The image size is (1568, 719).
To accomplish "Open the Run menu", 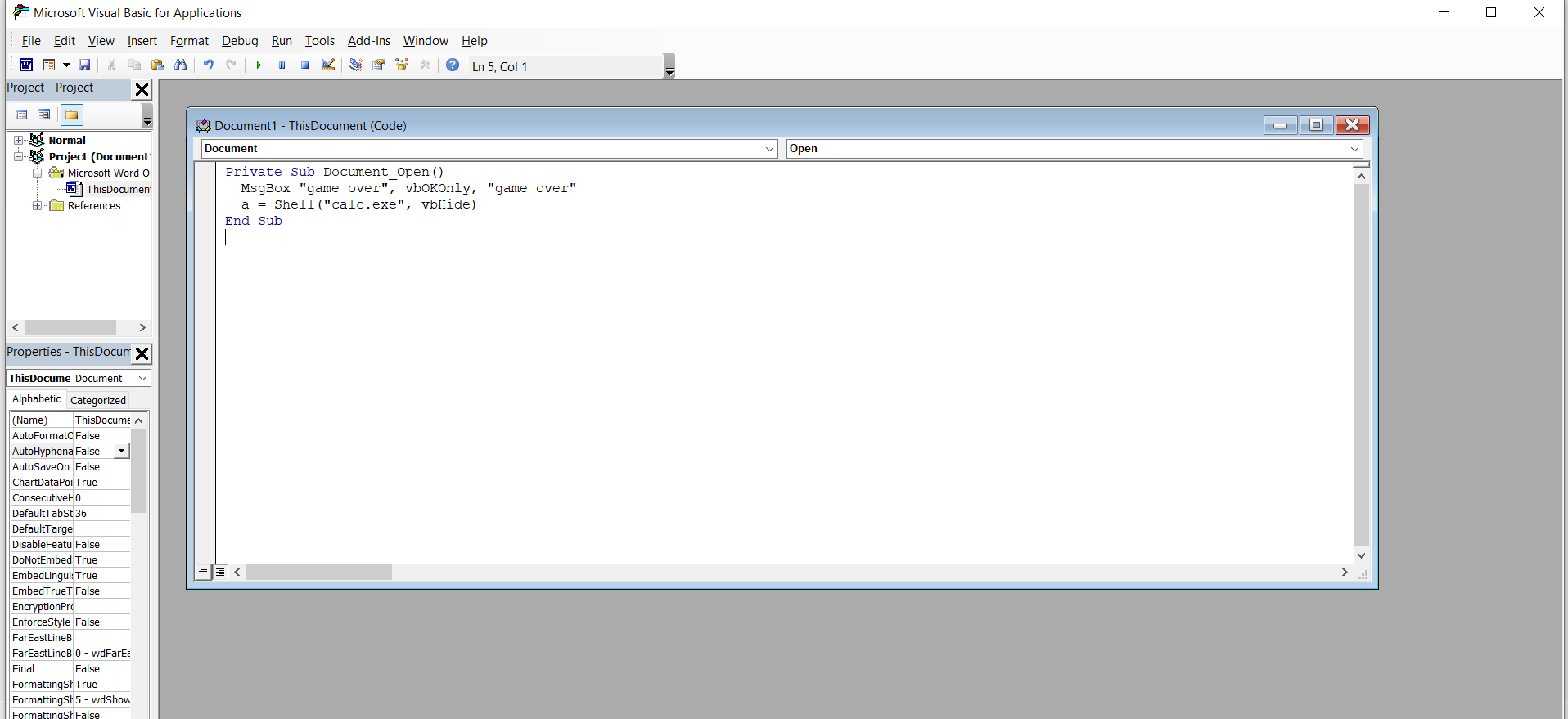I will pos(282,41).
